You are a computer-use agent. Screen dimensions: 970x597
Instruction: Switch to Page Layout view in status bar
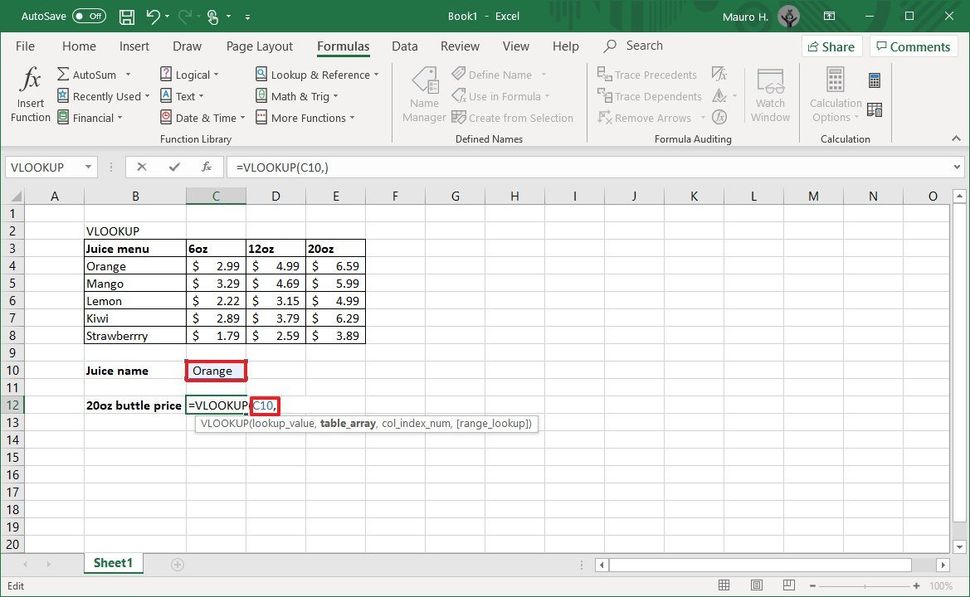click(x=757, y=585)
